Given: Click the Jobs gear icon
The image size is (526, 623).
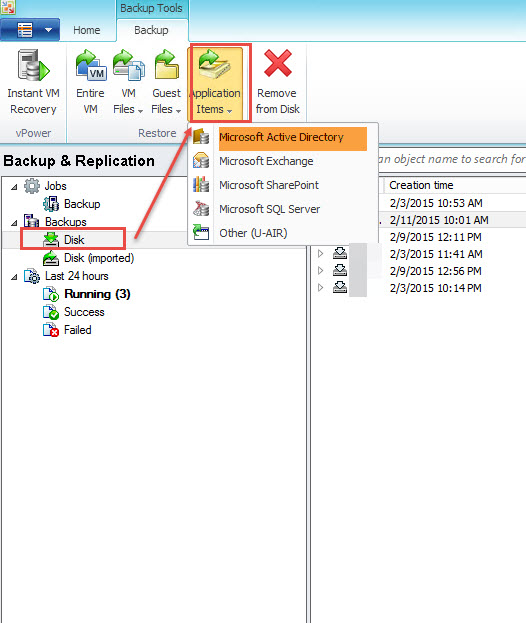Looking at the screenshot, I should (32, 186).
